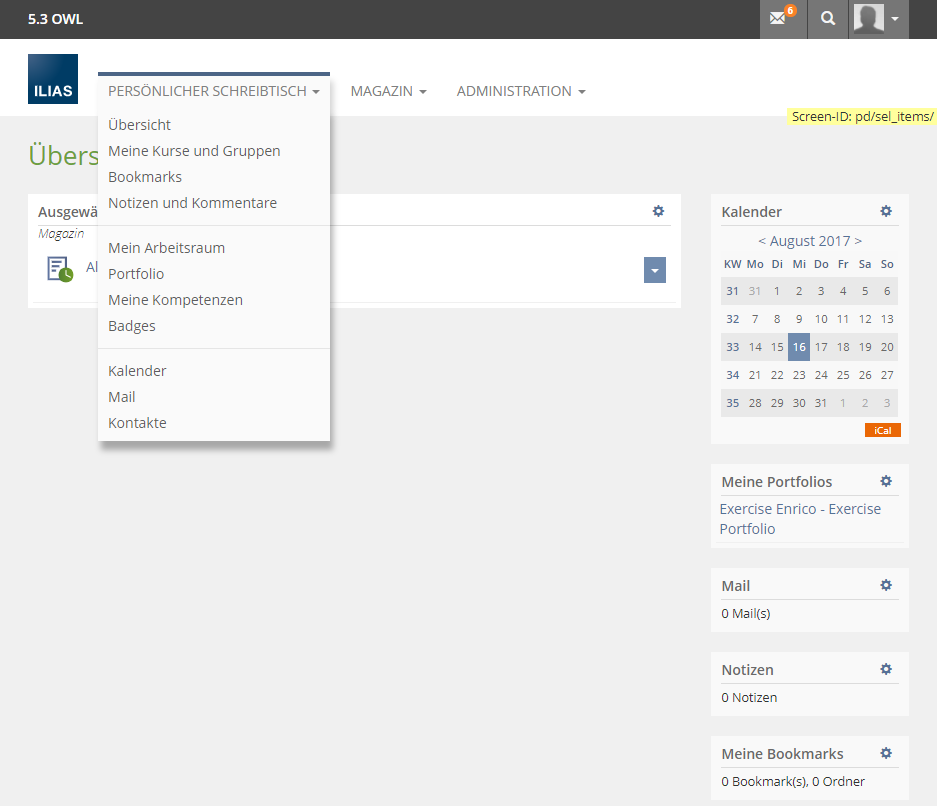
Task: Click the ILIAS logo
Action: 52,79
